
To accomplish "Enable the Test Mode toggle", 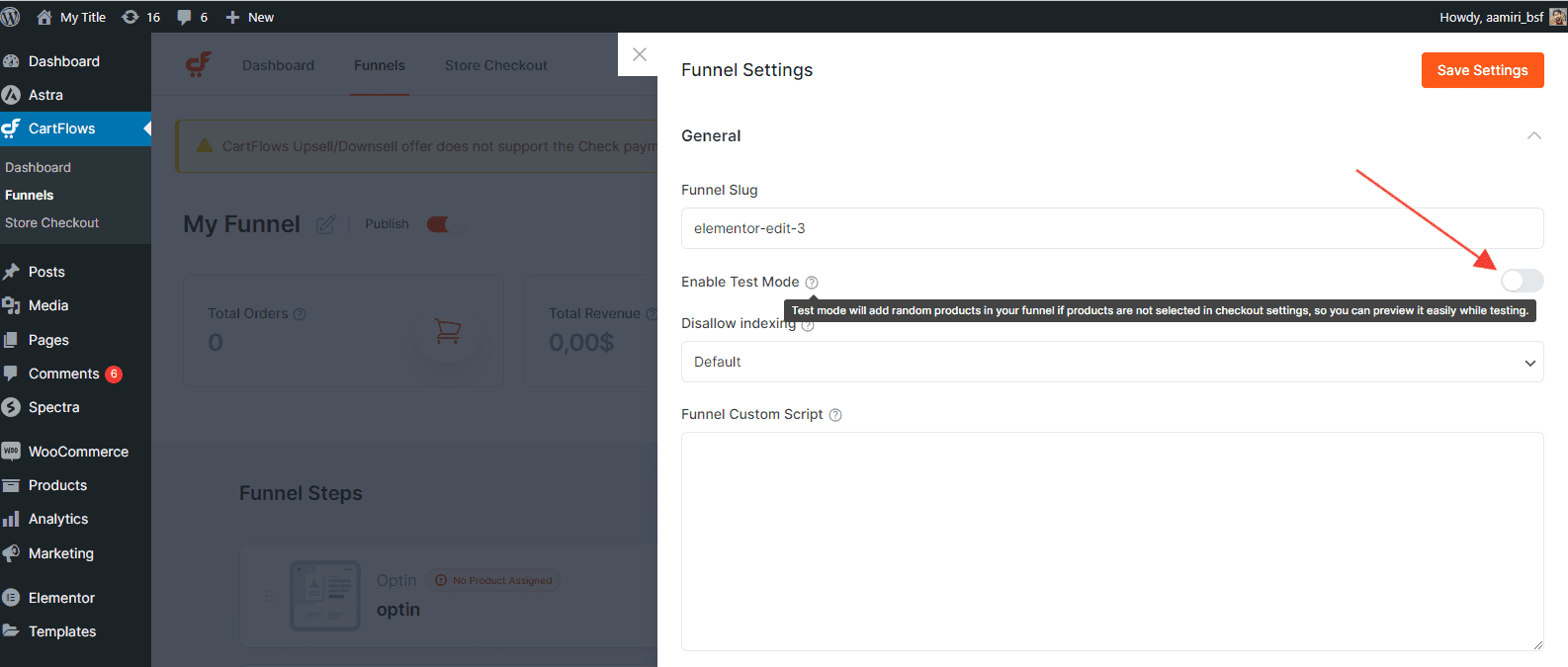I will (1522, 281).
